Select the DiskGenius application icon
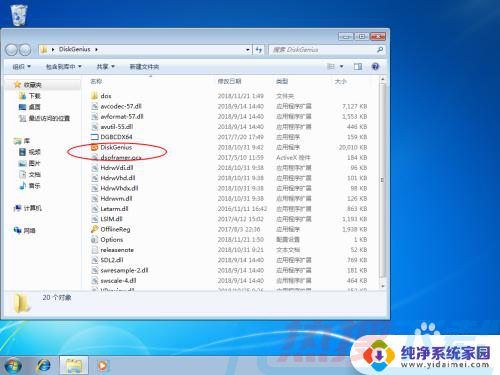The height and width of the screenshot is (375, 500). 94,147
